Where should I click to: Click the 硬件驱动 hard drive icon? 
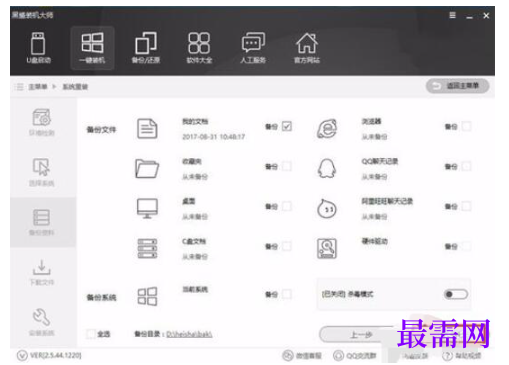[327, 248]
